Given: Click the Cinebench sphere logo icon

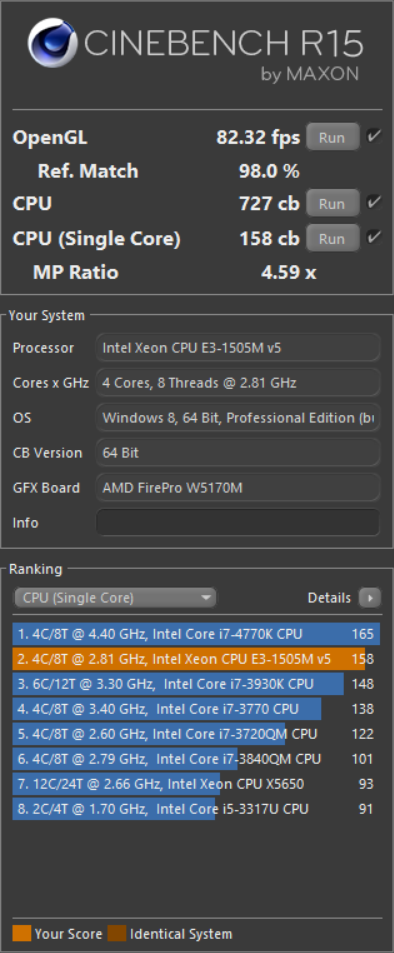Looking at the screenshot, I should click(53, 43).
